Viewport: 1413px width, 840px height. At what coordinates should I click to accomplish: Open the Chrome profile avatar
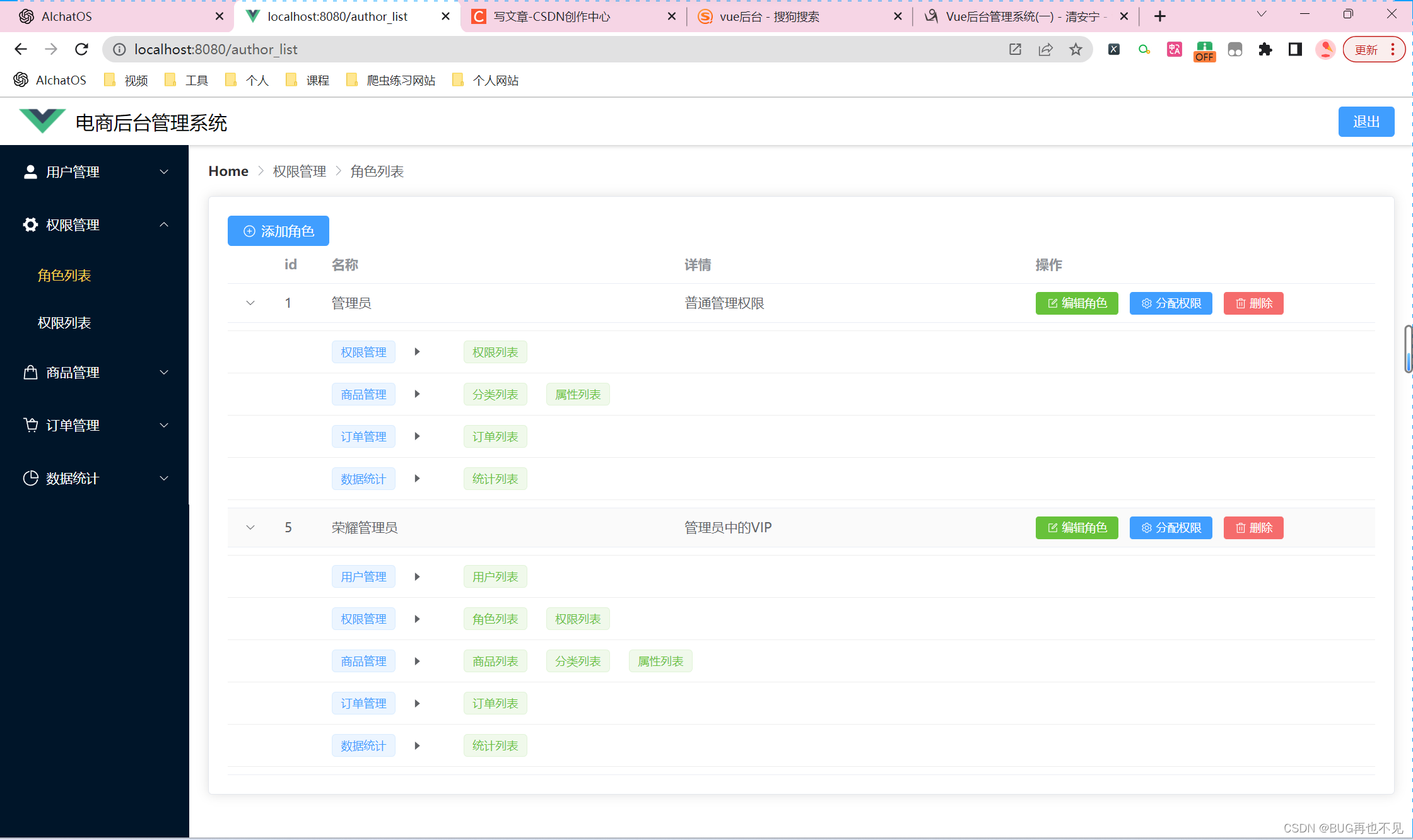pyautogui.click(x=1325, y=49)
